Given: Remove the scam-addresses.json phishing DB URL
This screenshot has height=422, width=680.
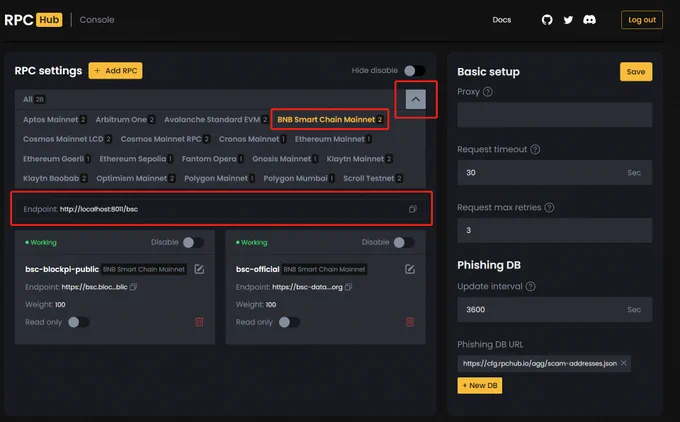Looking at the screenshot, I should click(624, 363).
